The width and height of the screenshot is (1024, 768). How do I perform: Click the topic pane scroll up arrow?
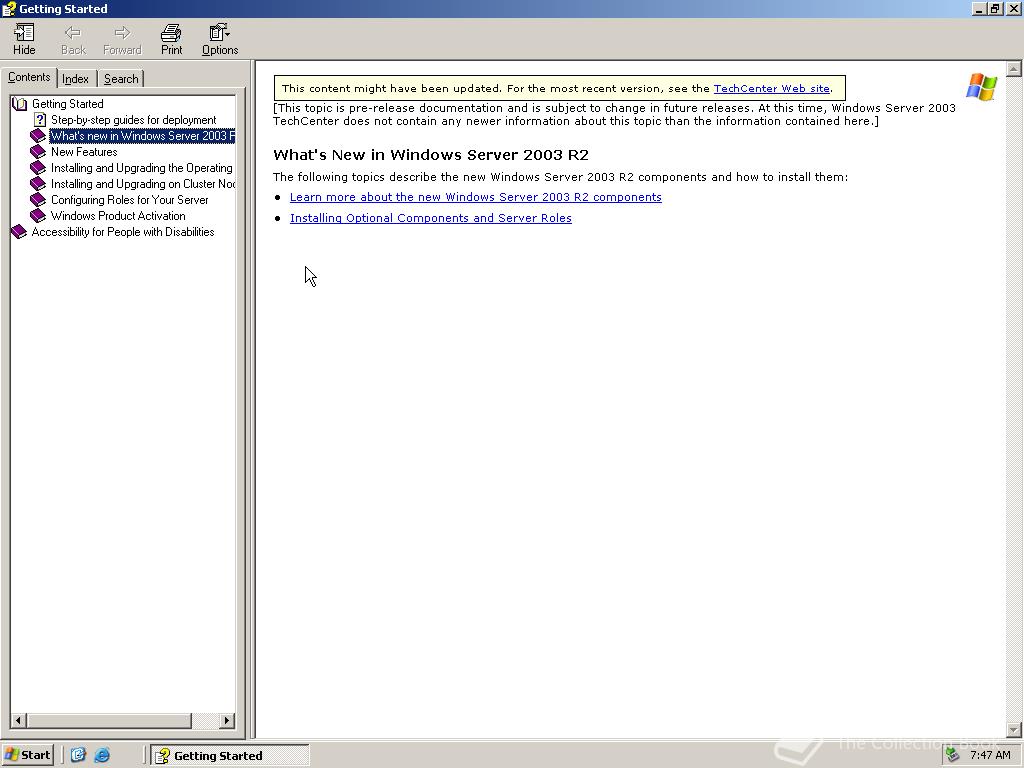[x=1014, y=69]
